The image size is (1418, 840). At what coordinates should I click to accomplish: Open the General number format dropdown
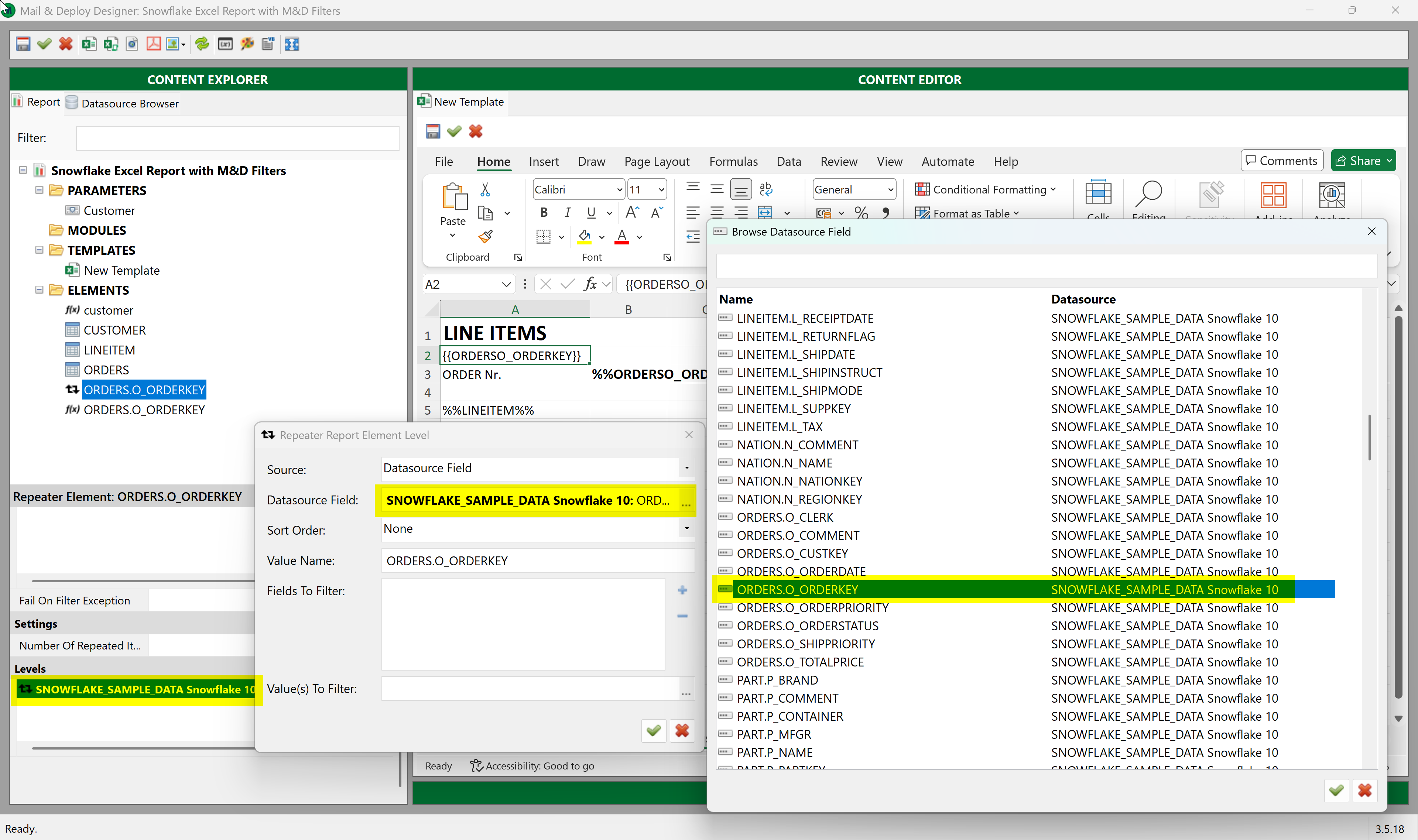890,190
